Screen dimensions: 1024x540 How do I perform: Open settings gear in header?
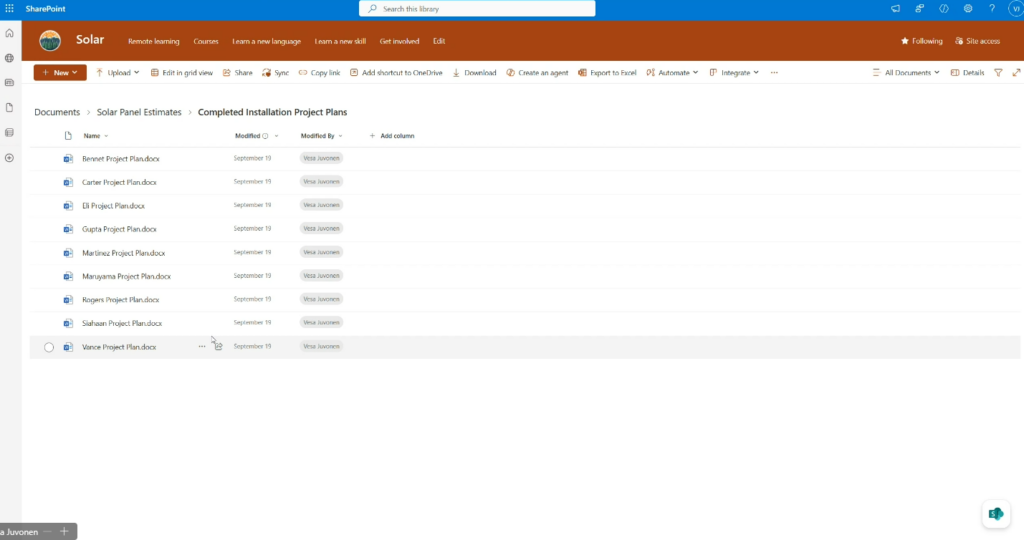tap(968, 9)
